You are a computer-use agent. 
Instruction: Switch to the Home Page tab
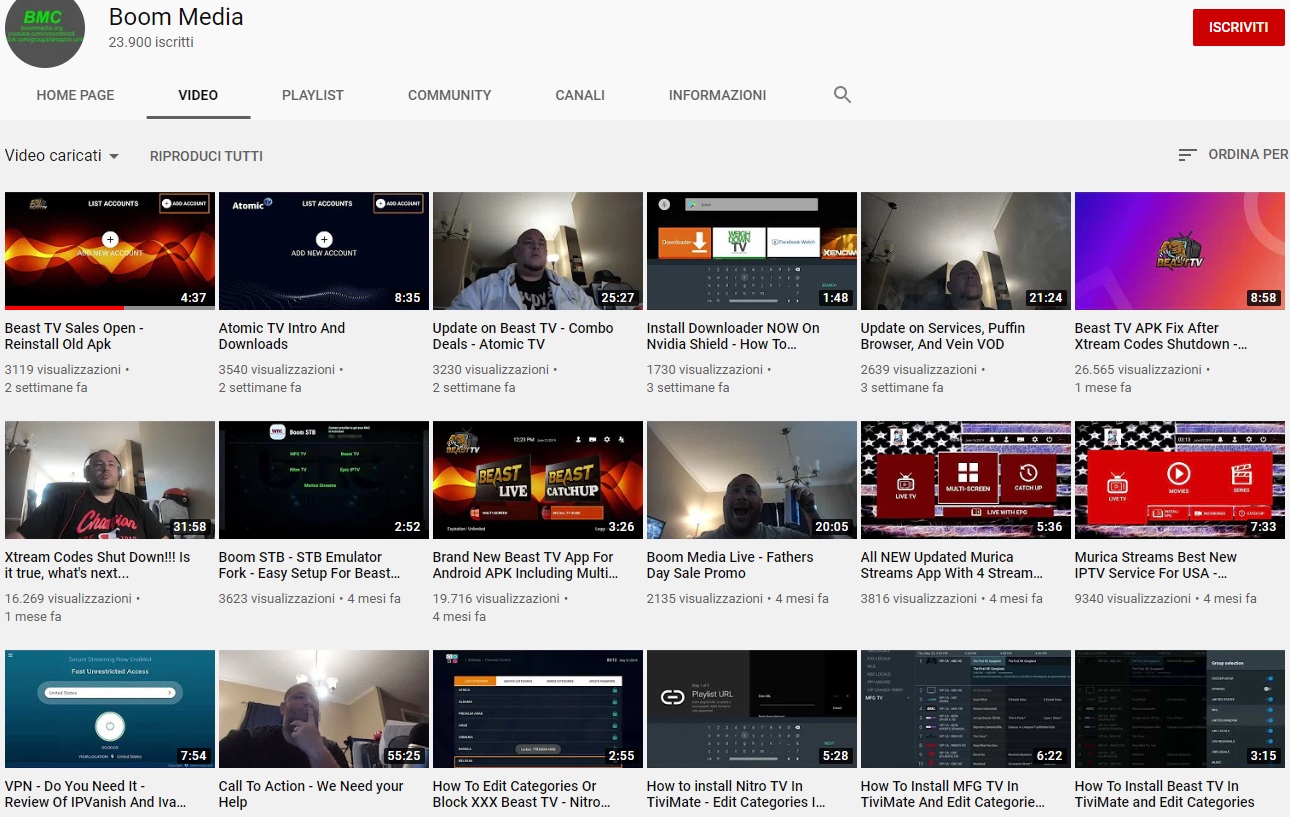[x=75, y=95]
